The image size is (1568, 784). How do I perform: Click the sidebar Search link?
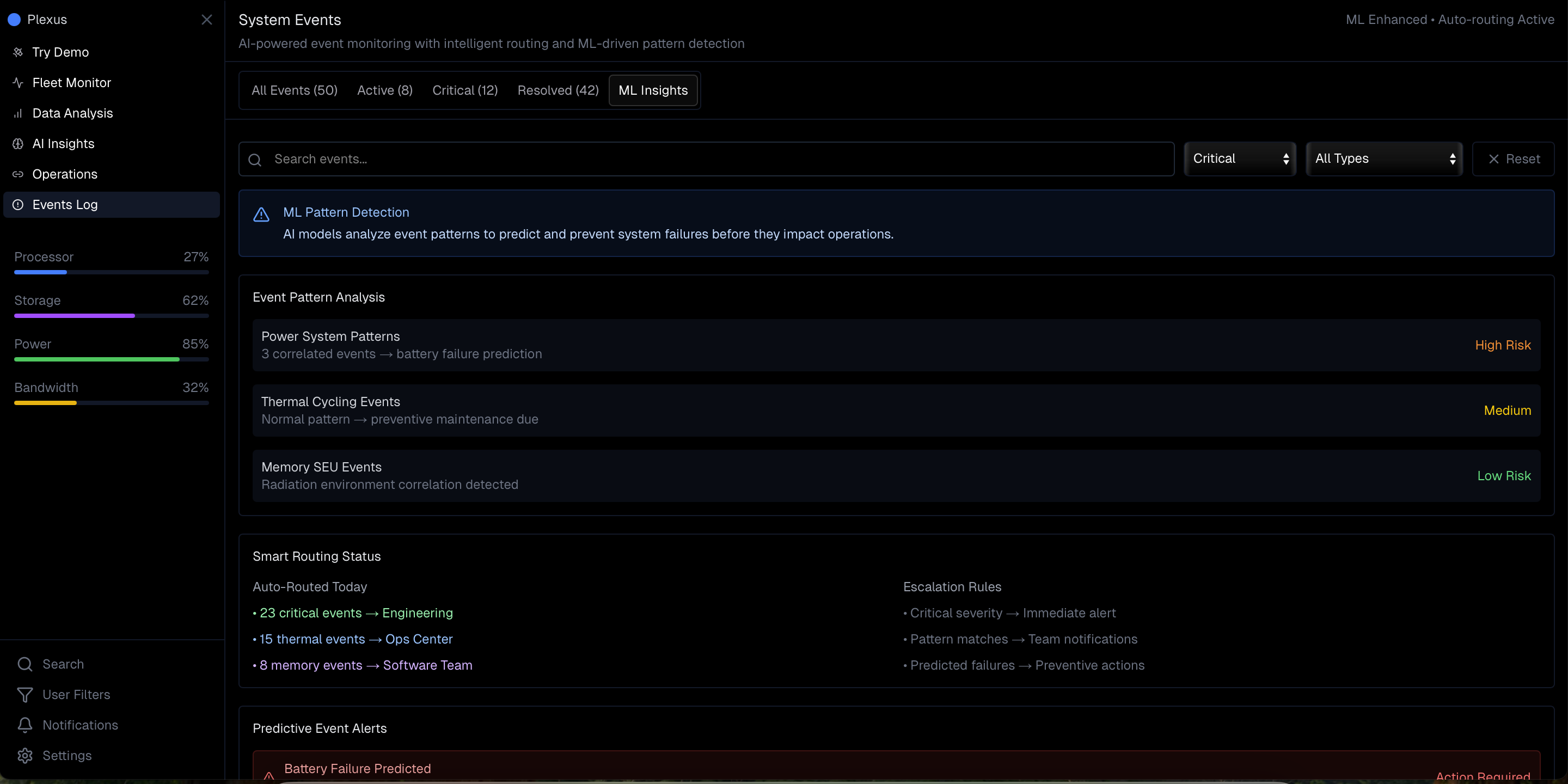coord(63,664)
